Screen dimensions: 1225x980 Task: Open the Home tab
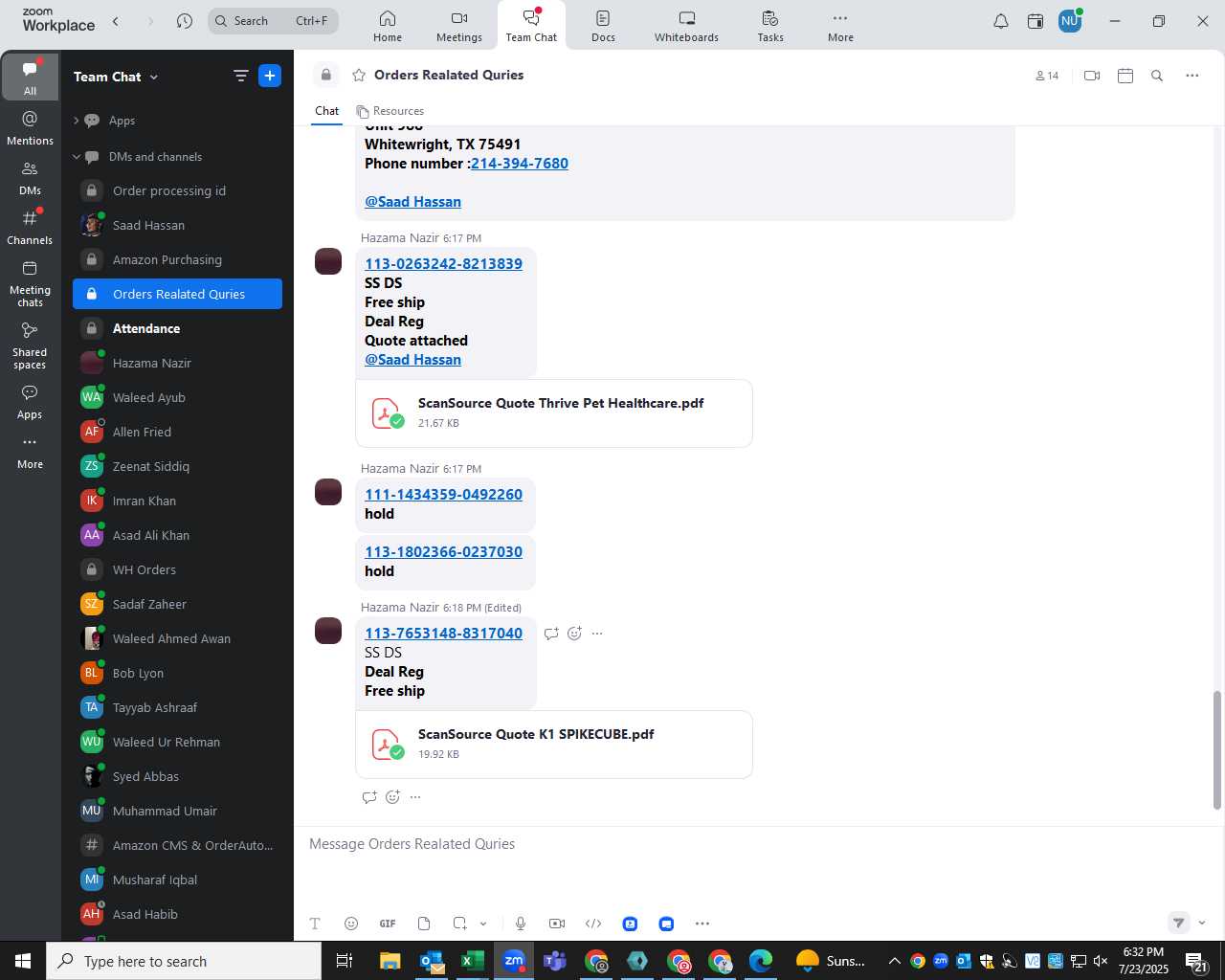click(x=388, y=26)
